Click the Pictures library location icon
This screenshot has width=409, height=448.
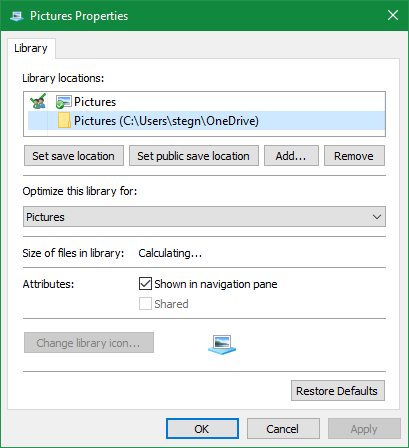click(x=63, y=102)
